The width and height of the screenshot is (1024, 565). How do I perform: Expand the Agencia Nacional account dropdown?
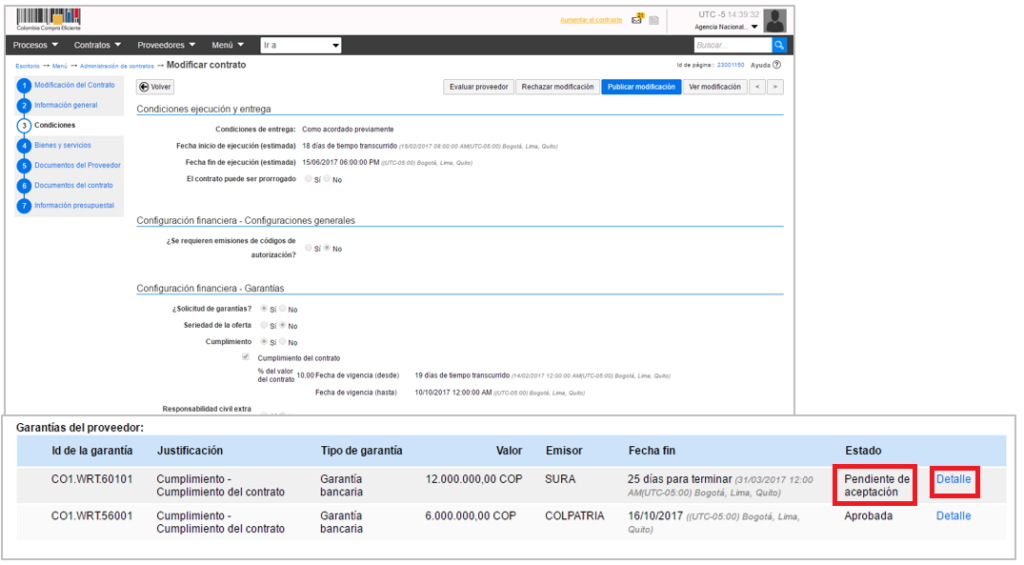[x=726, y=27]
